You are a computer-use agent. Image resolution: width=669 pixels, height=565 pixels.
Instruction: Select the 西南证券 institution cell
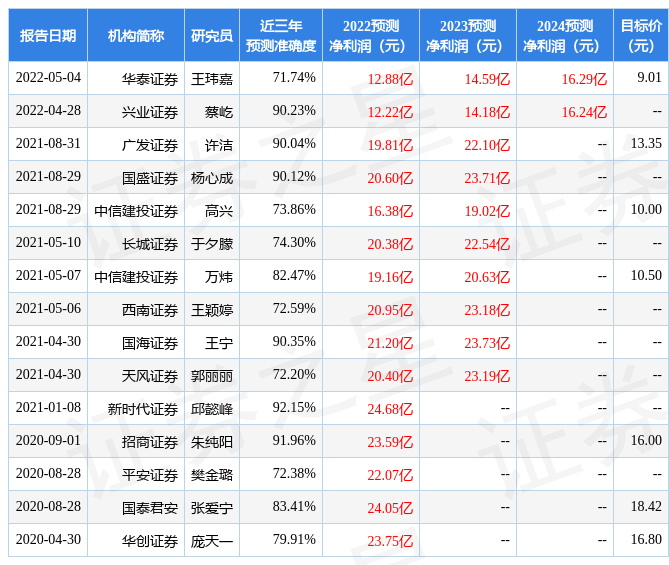(x=150, y=310)
